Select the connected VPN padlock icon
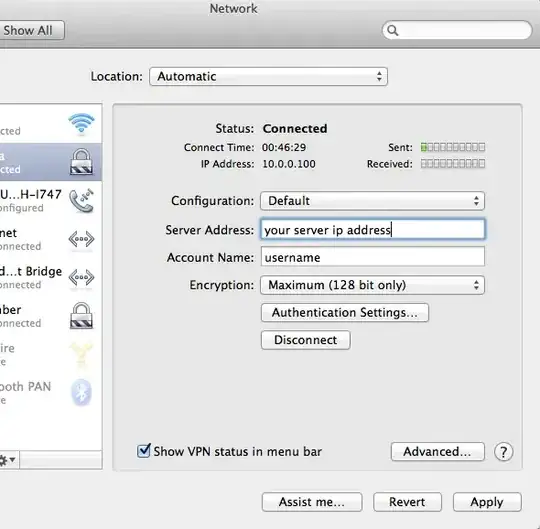 pos(81,162)
